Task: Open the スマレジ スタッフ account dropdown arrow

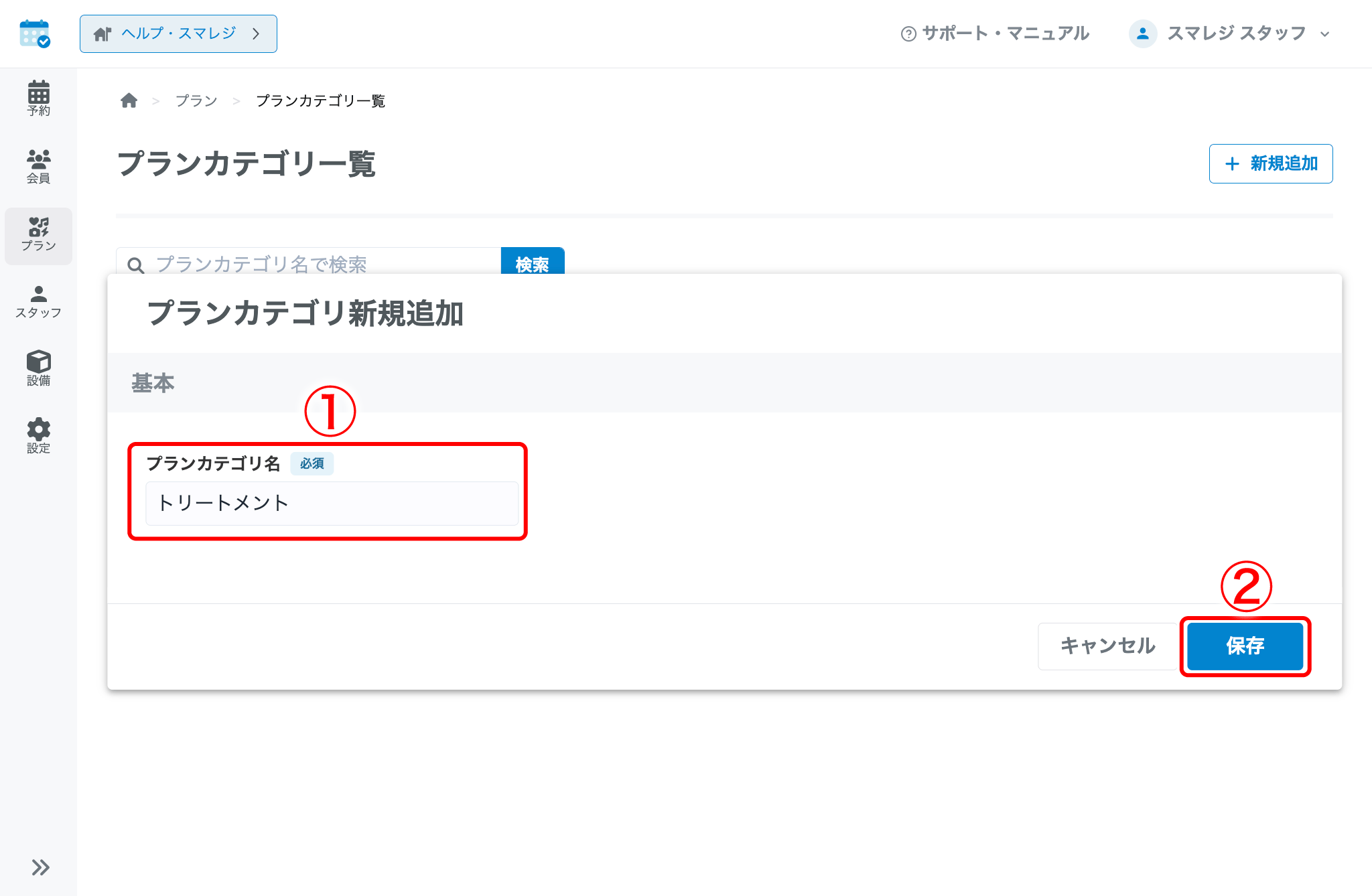Action: 1324,34
